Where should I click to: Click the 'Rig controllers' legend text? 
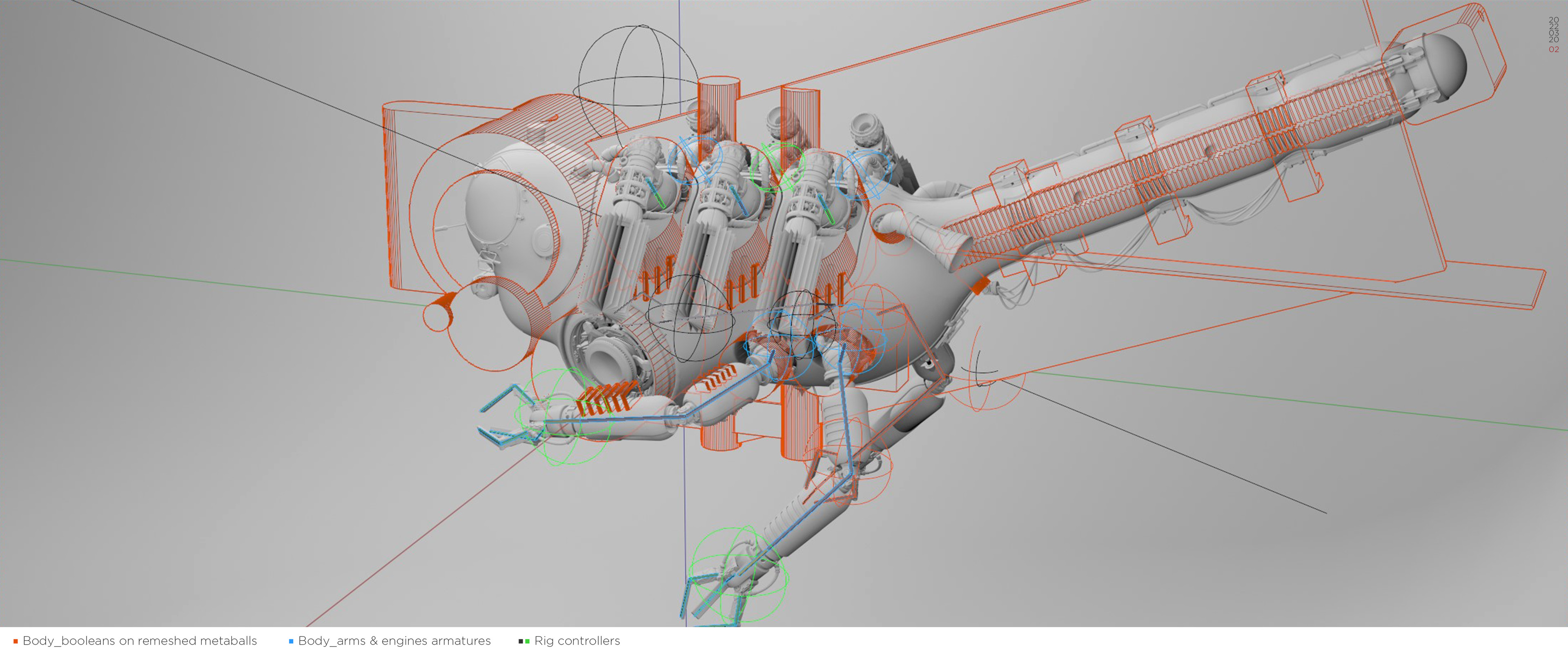(577, 641)
